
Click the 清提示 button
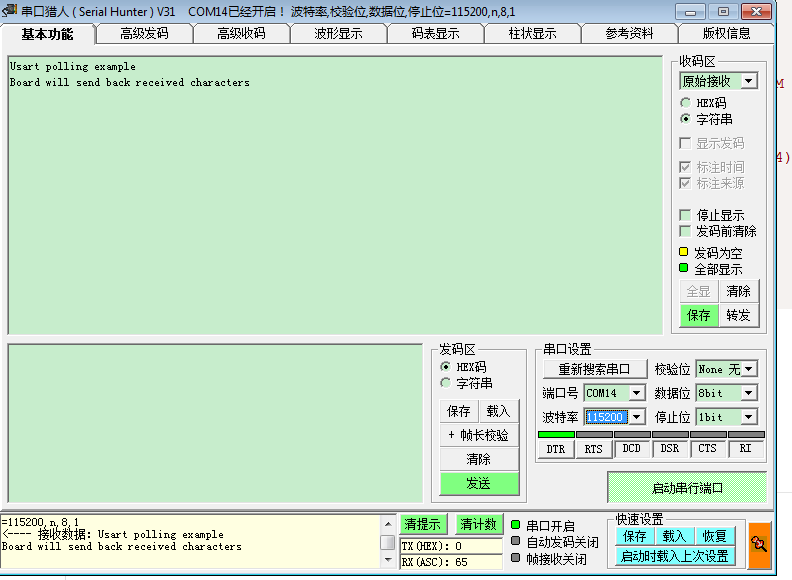click(x=423, y=525)
